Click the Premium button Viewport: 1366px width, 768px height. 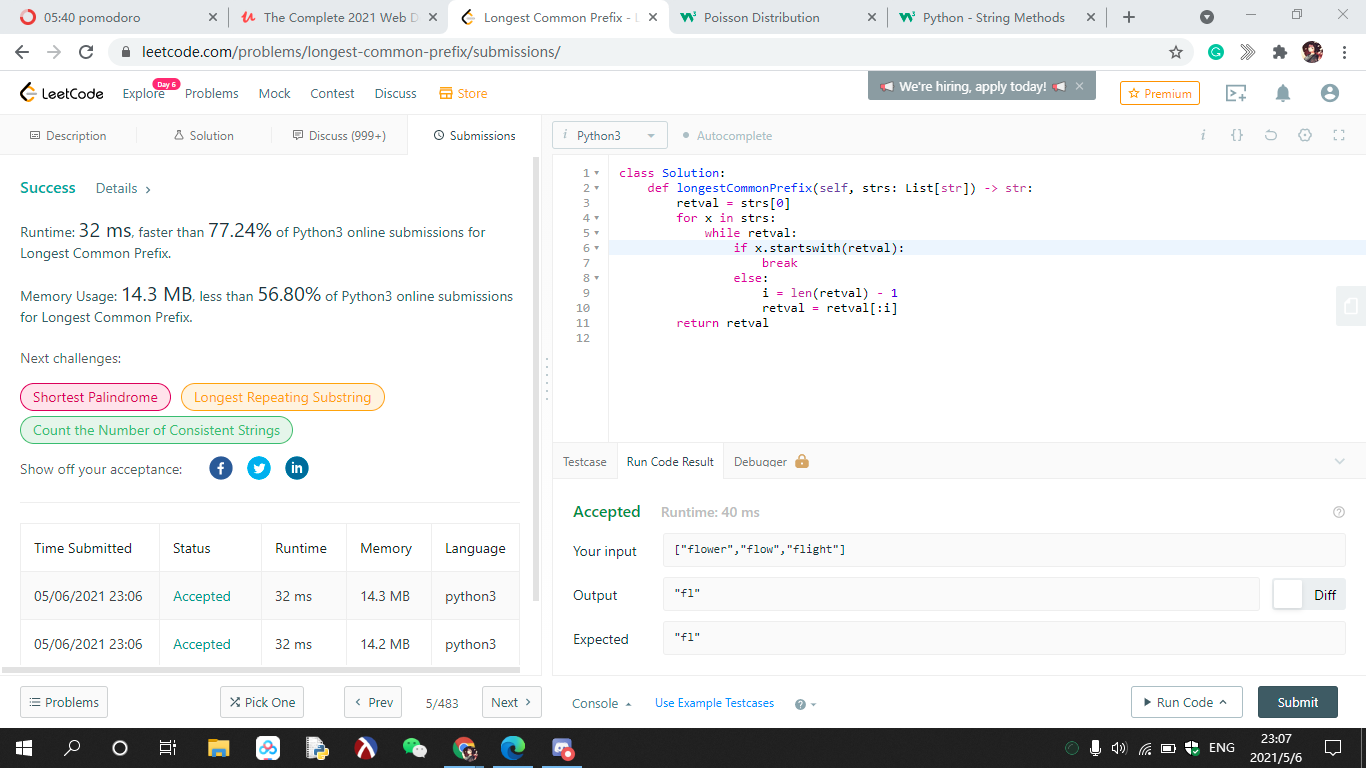tap(1159, 93)
